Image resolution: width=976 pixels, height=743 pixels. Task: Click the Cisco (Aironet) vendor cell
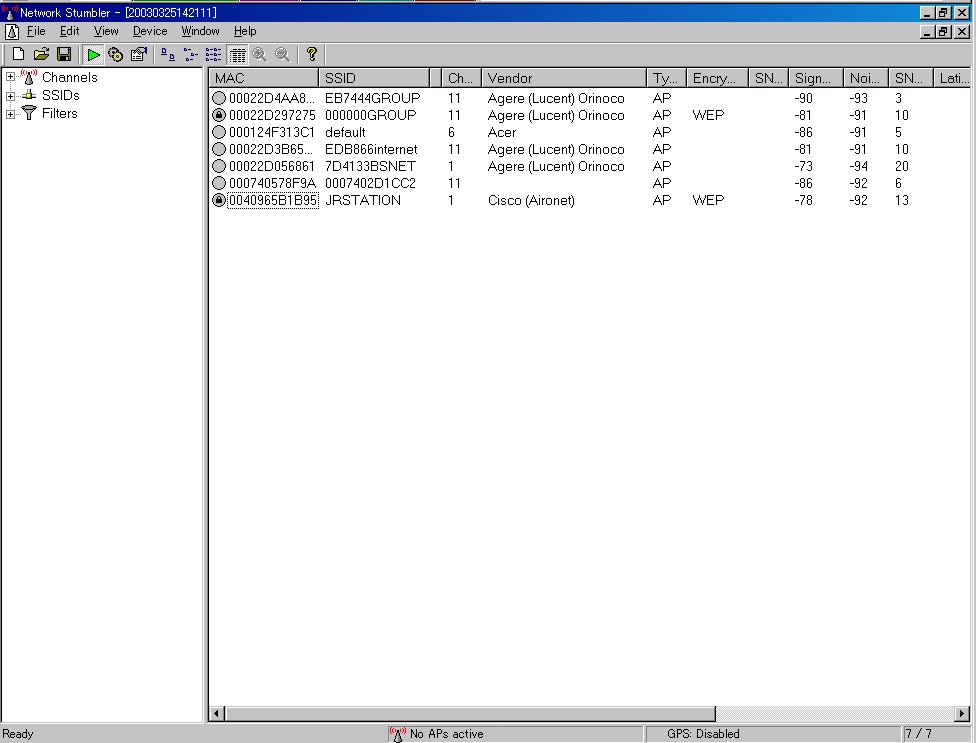pyautogui.click(x=531, y=200)
